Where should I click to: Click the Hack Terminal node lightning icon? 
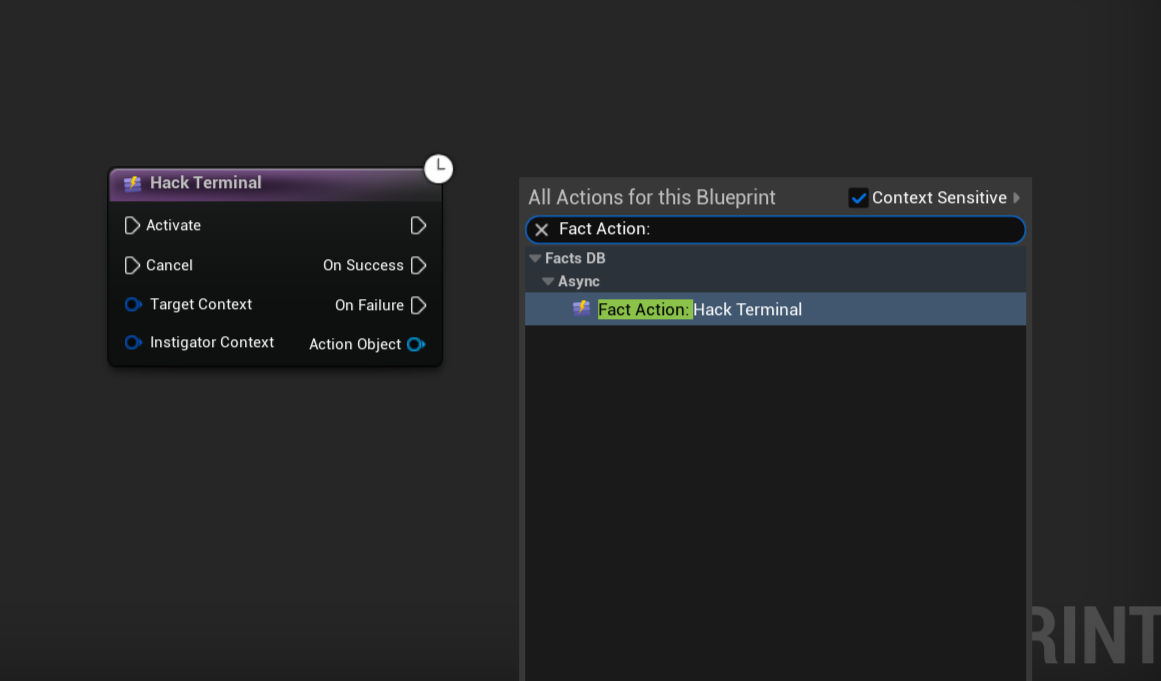133,184
